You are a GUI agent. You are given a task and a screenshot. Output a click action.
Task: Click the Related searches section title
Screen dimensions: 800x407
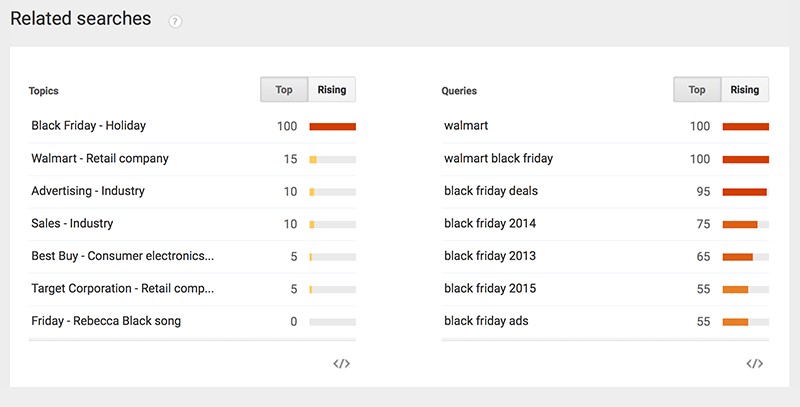(x=81, y=19)
